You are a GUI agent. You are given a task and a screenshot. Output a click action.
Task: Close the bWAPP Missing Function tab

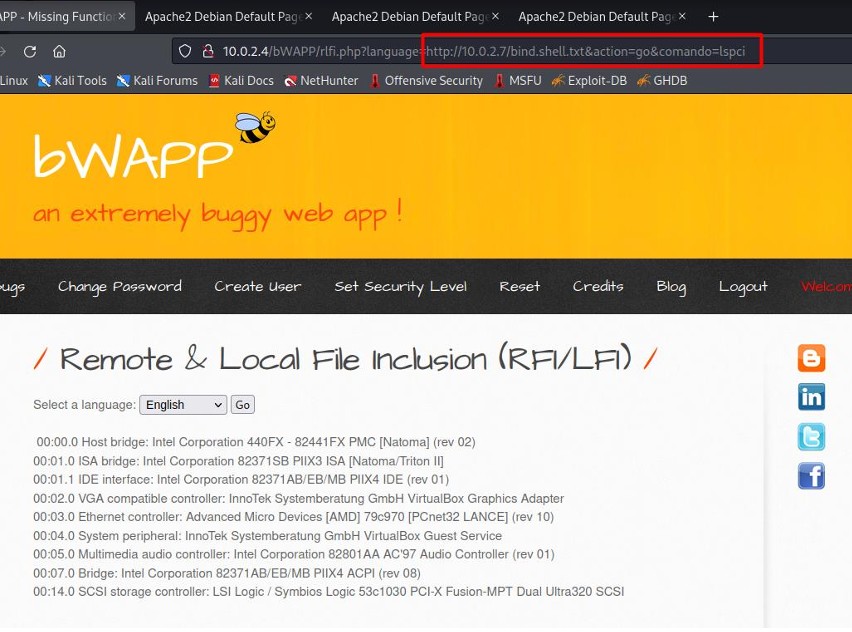[x=122, y=16]
